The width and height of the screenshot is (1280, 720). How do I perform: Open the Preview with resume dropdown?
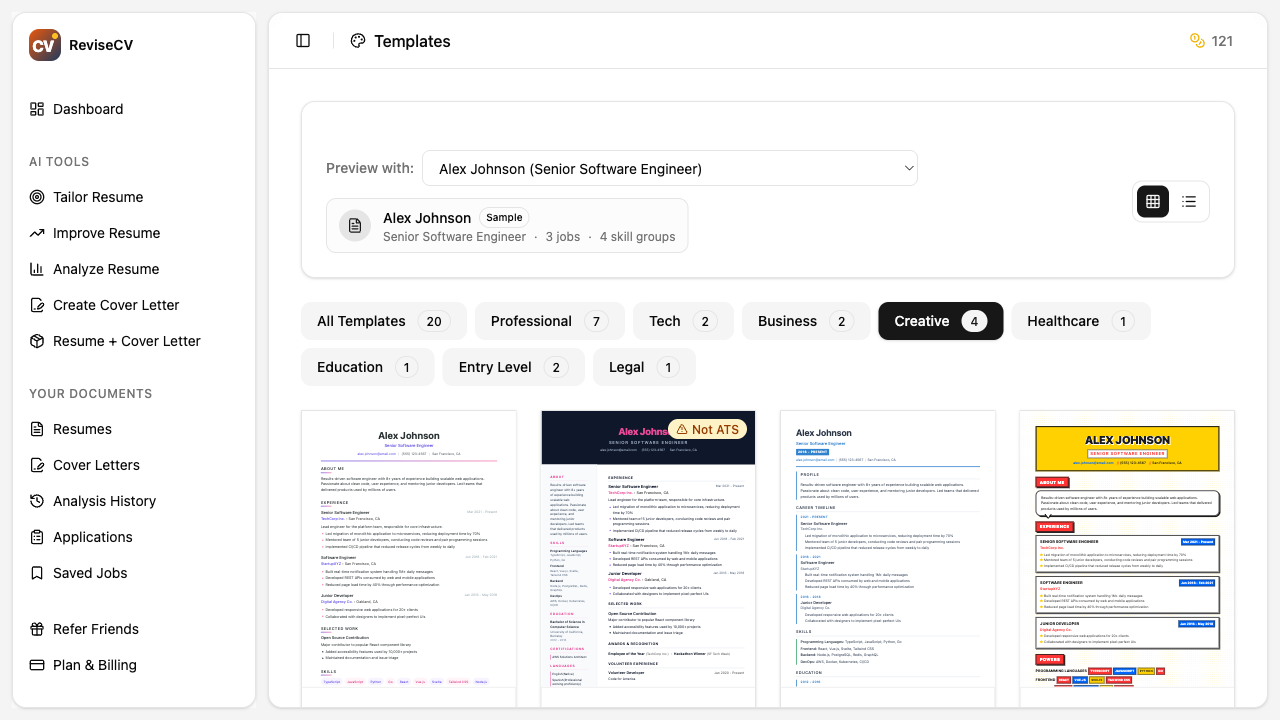[x=670, y=168]
